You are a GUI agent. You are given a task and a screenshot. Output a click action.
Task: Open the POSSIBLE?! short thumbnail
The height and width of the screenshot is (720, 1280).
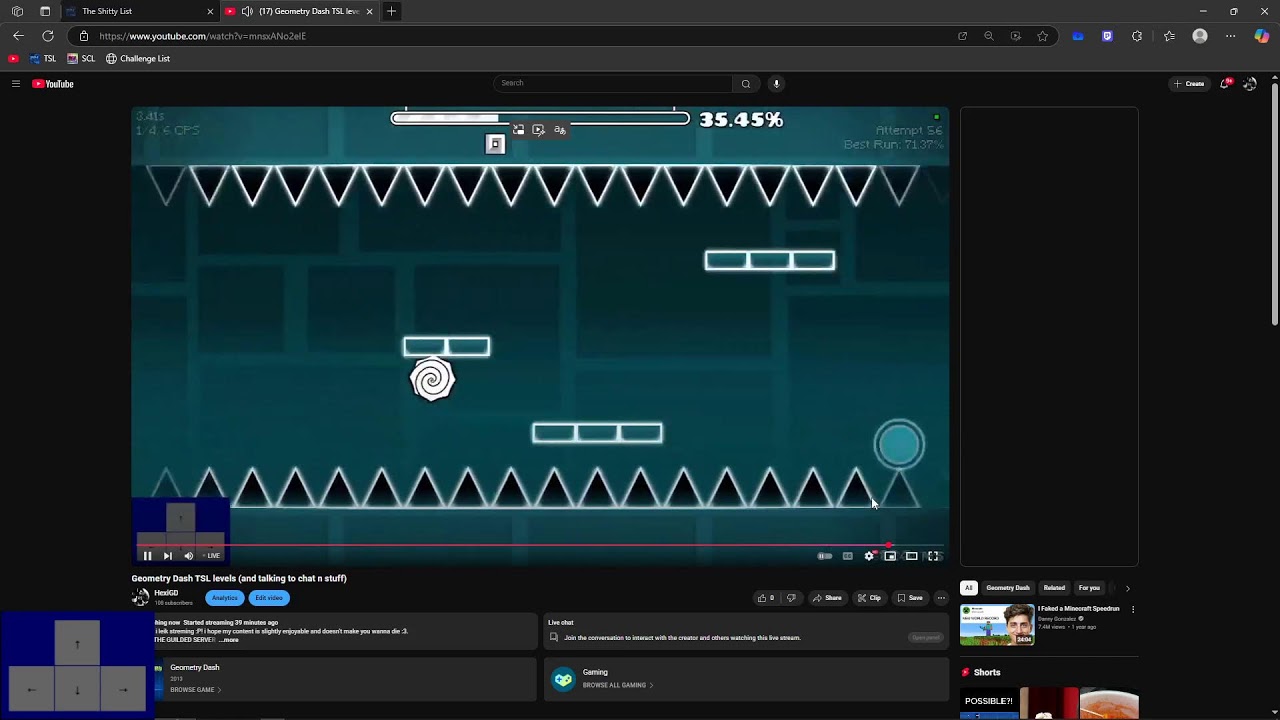click(x=989, y=703)
